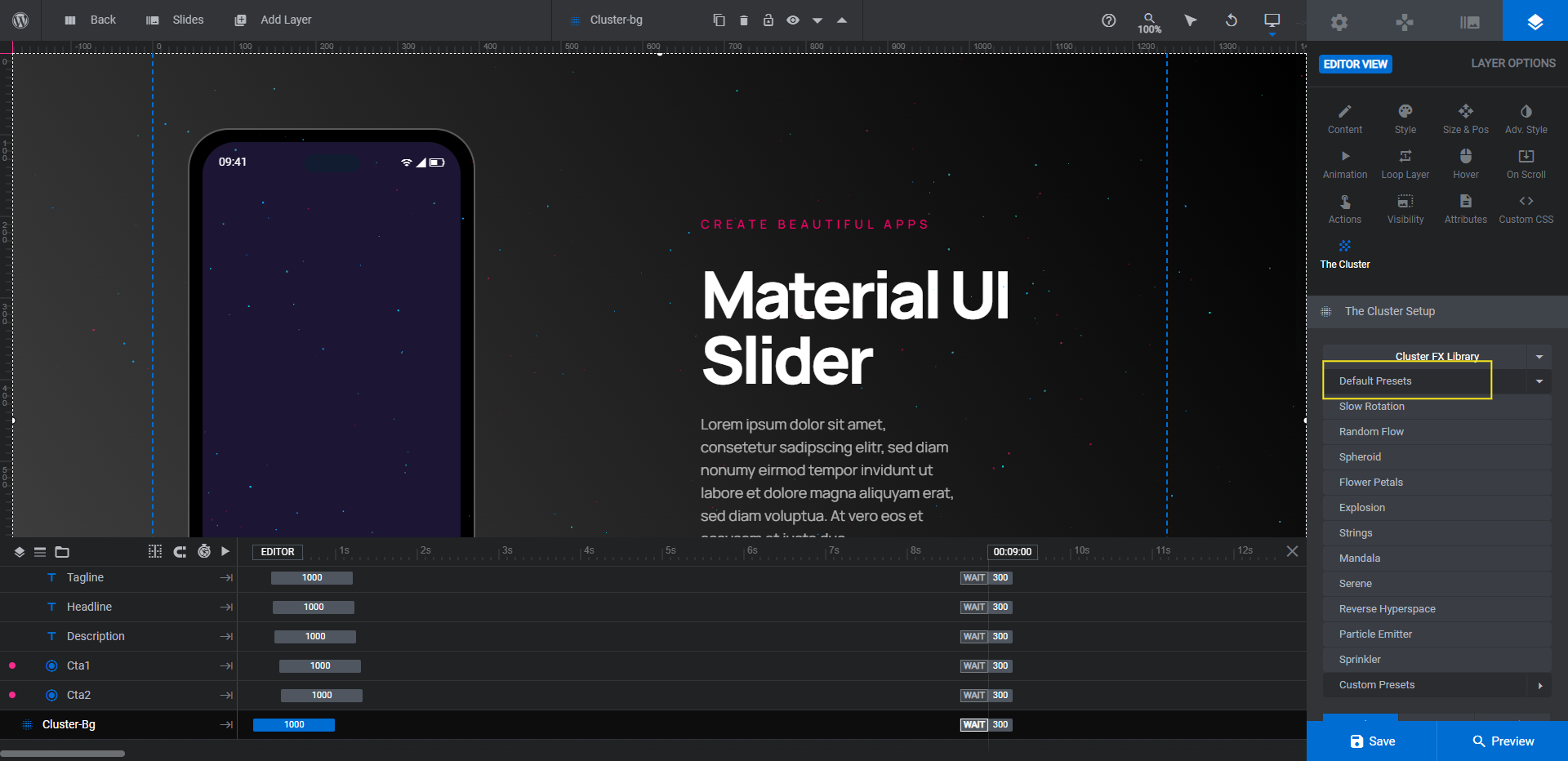Open Custom CSS options
1568x761 pixels.
tap(1526, 209)
